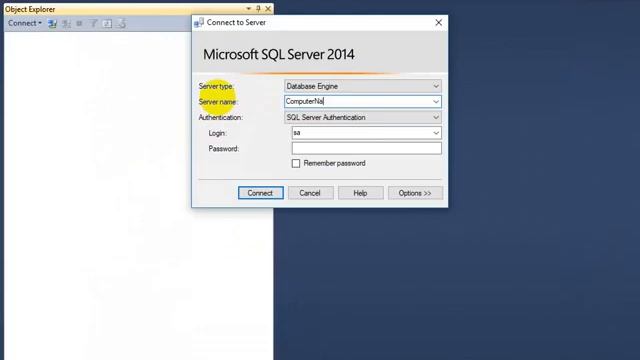Click the Microsoft SQL Server 2014 heading

tap(279, 55)
